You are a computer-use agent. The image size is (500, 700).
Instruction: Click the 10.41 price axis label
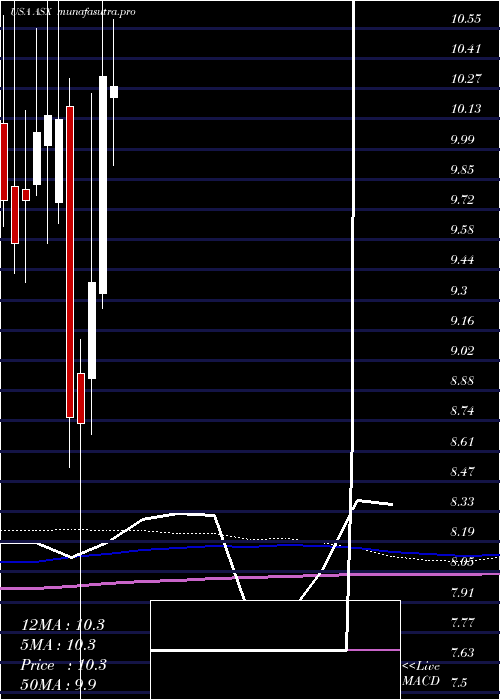pos(466,49)
